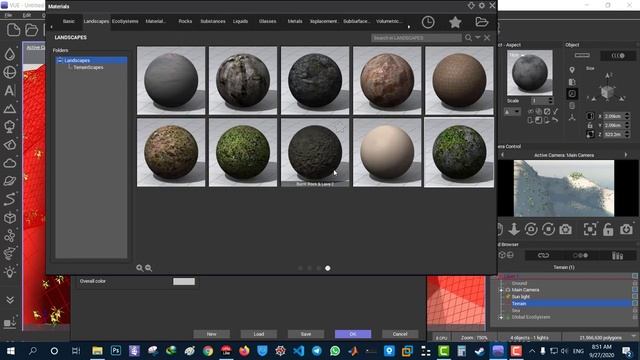Switch to Liquids materials tab
Screen dimensions: 640x360
click(240, 21)
